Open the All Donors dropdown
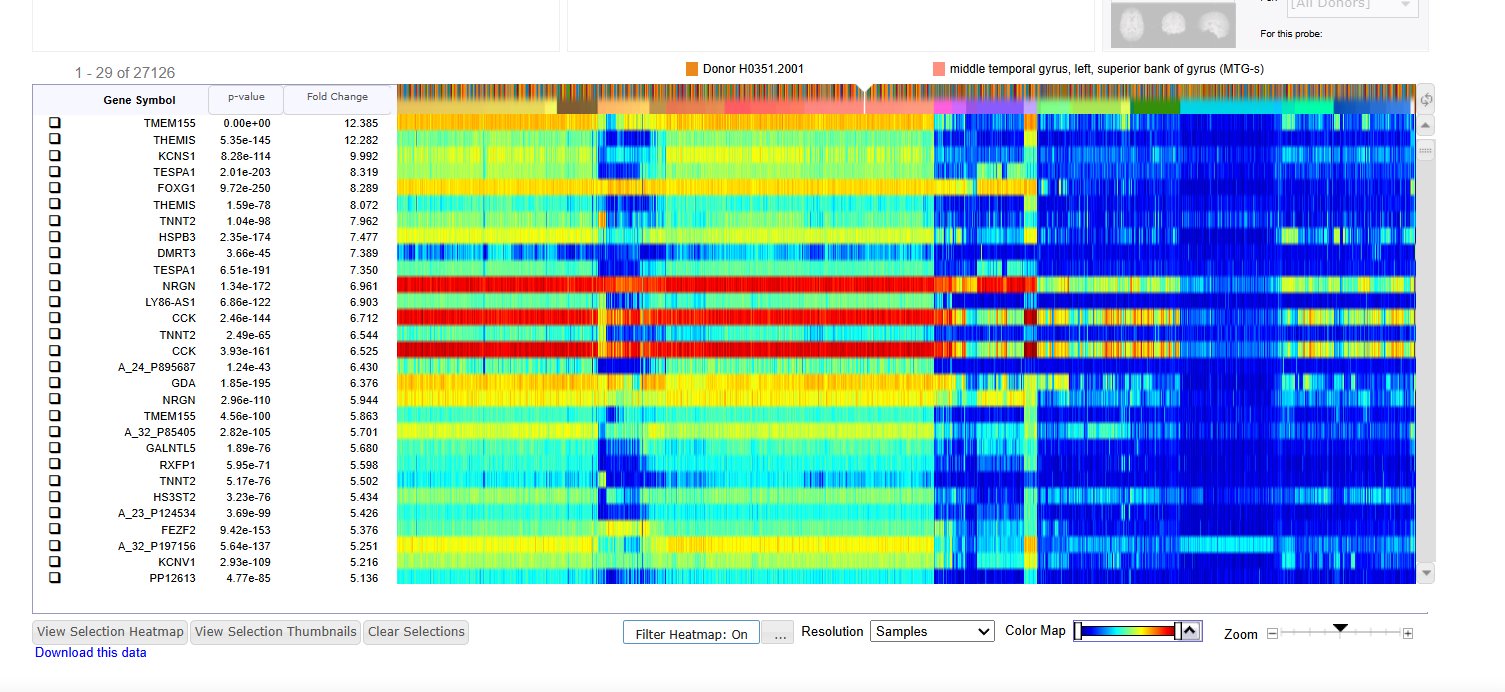 pyautogui.click(x=1352, y=6)
